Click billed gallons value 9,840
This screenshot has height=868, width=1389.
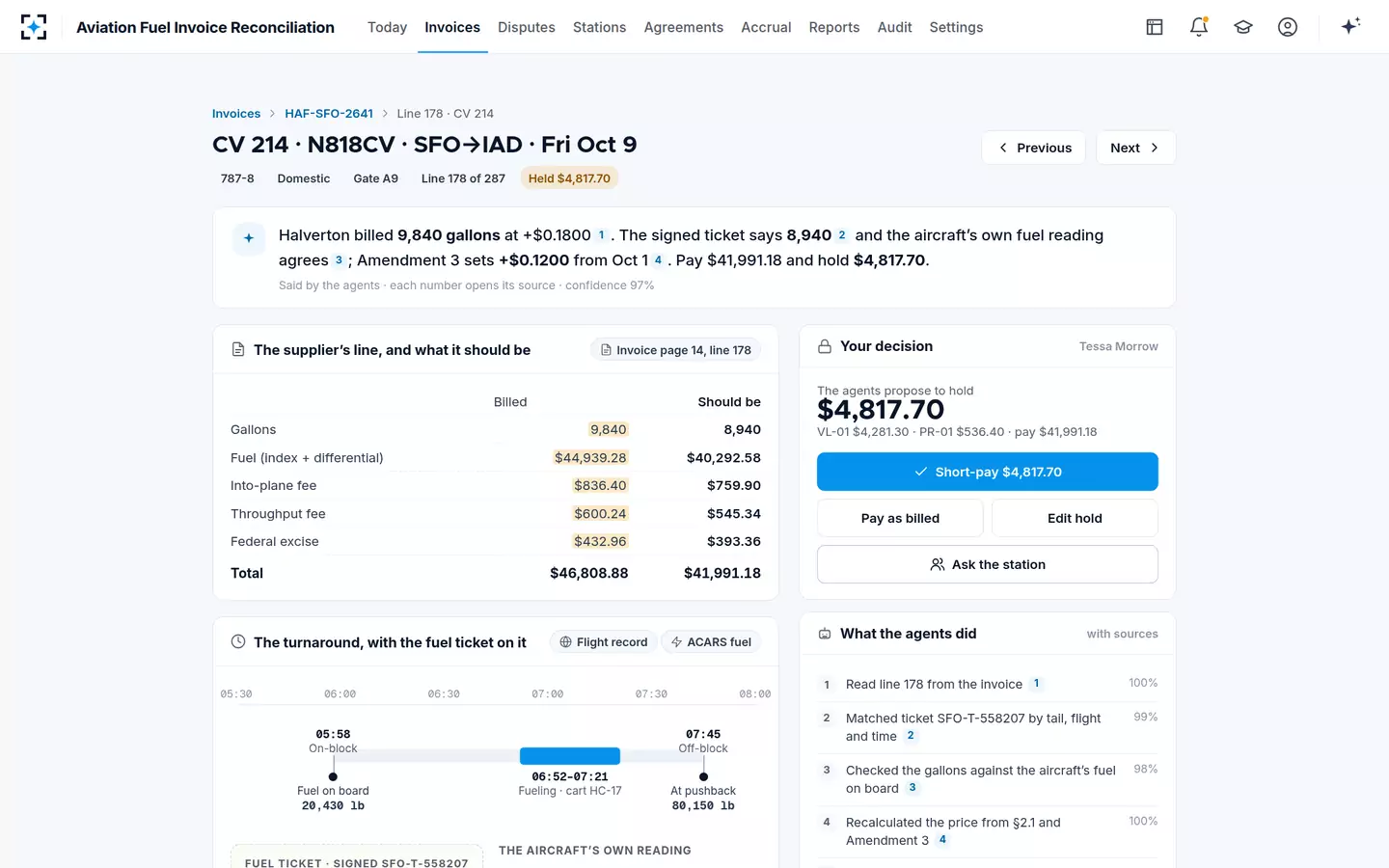[x=608, y=429]
